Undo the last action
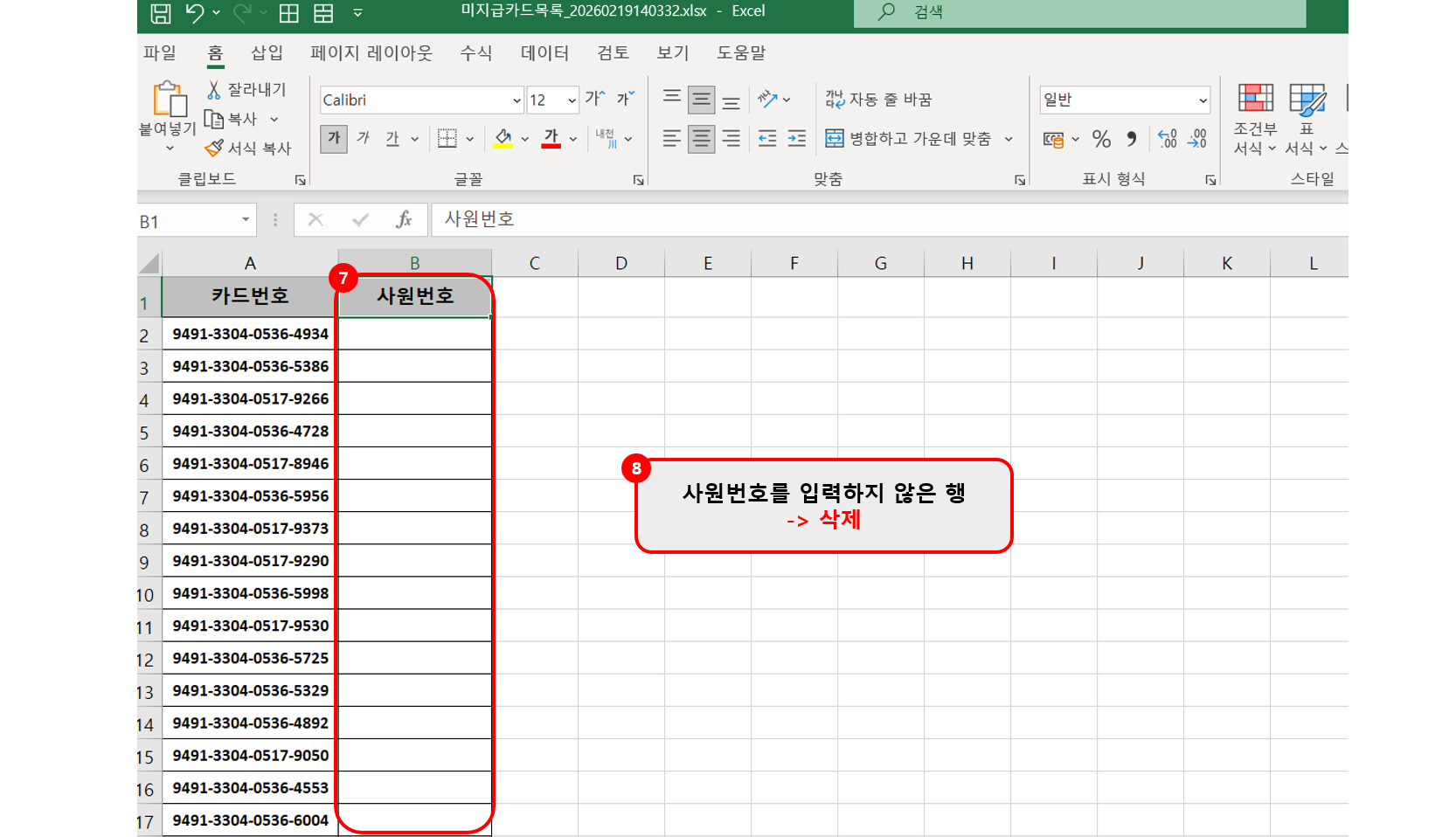1456x837 pixels. [x=195, y=13]
